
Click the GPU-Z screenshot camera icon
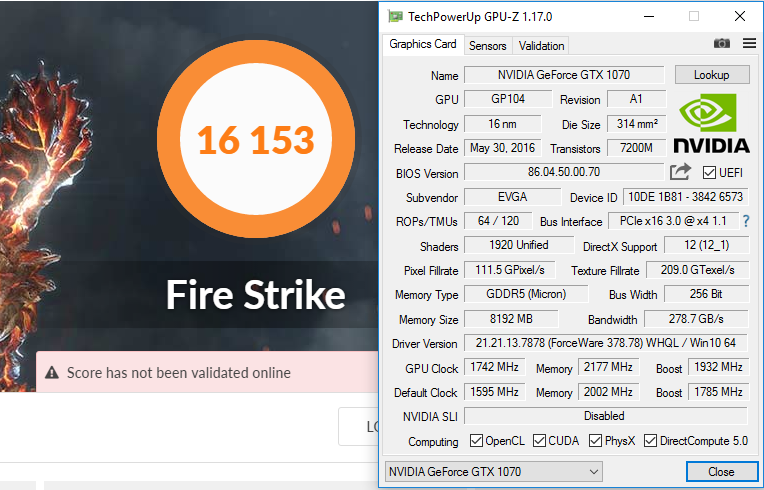coord(722,44)
